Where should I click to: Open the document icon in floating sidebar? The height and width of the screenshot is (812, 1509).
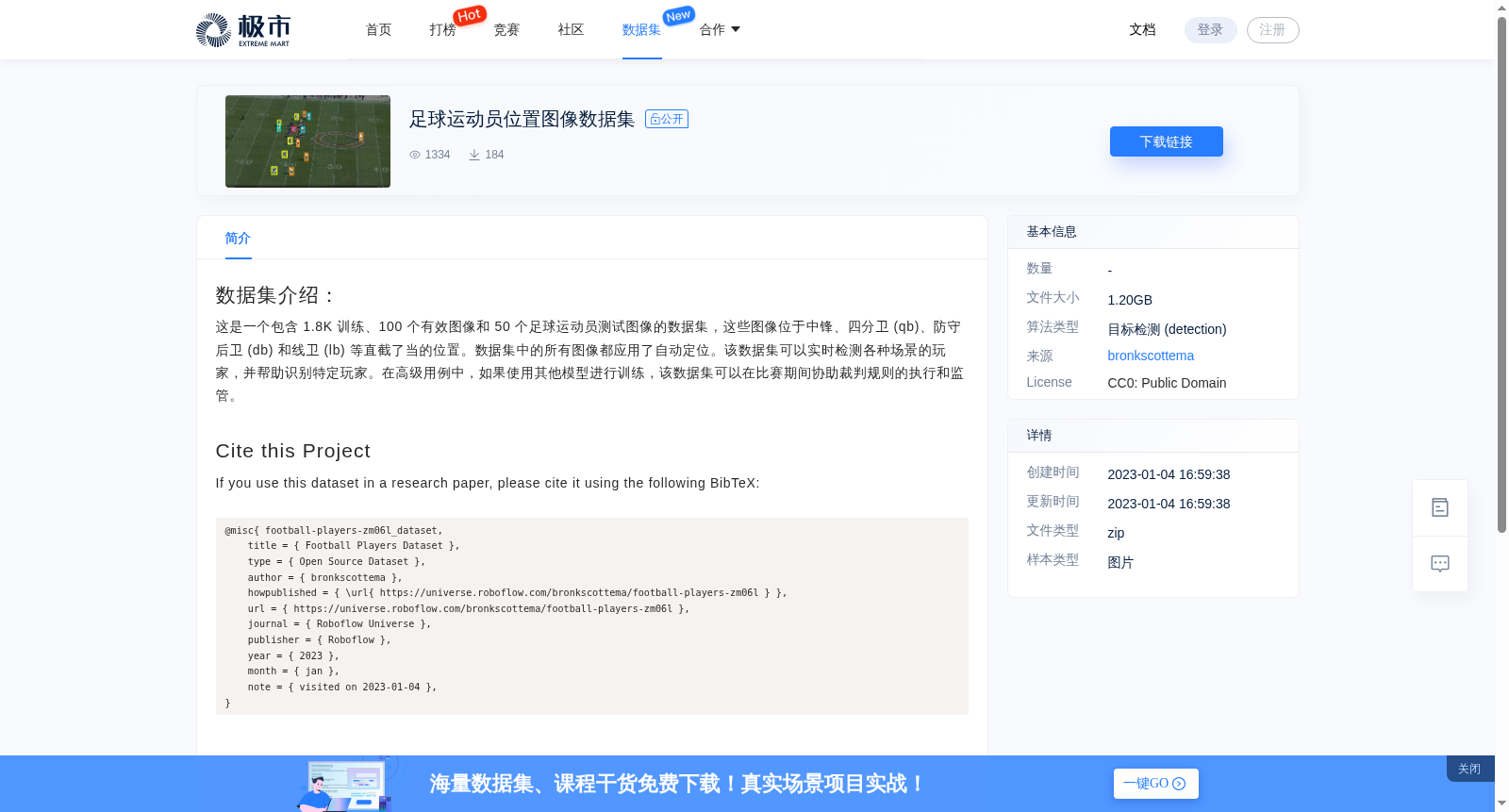pyautogui.click(x=1440, y=507)
